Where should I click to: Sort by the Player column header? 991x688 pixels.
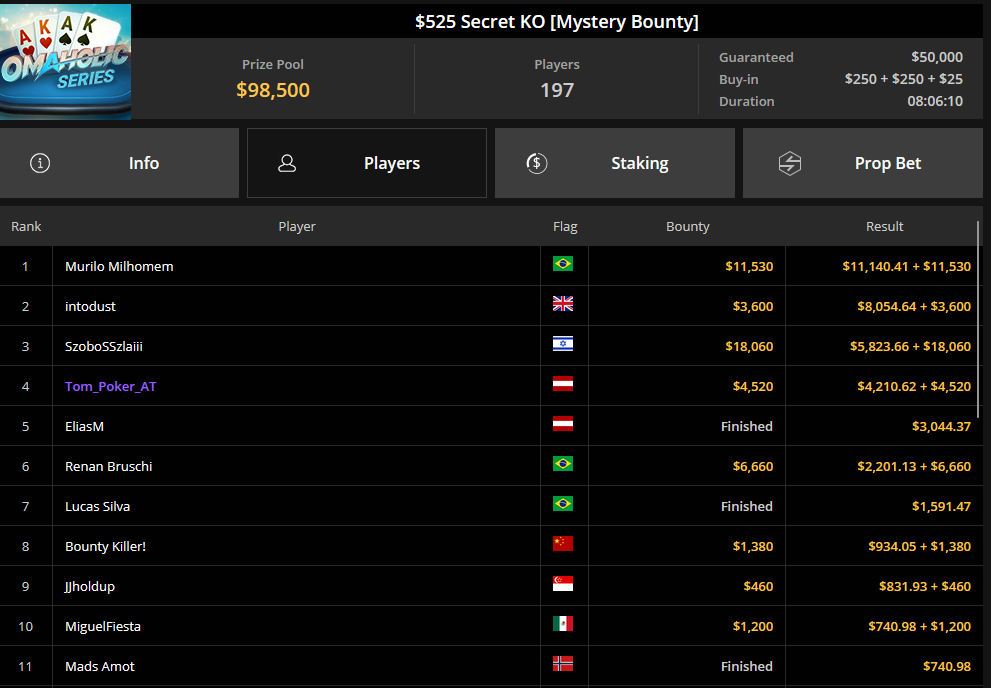[296, 226]
